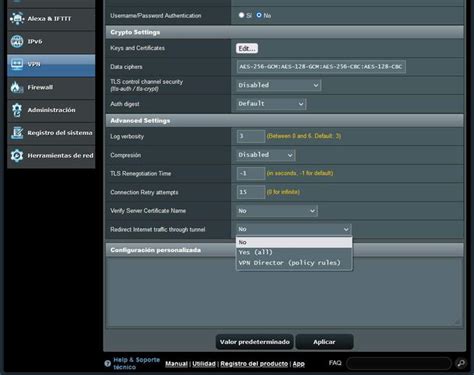This screenshot has width=474, height=375.
Task: Go to IPv6 menu label
Action: point(35,41)
